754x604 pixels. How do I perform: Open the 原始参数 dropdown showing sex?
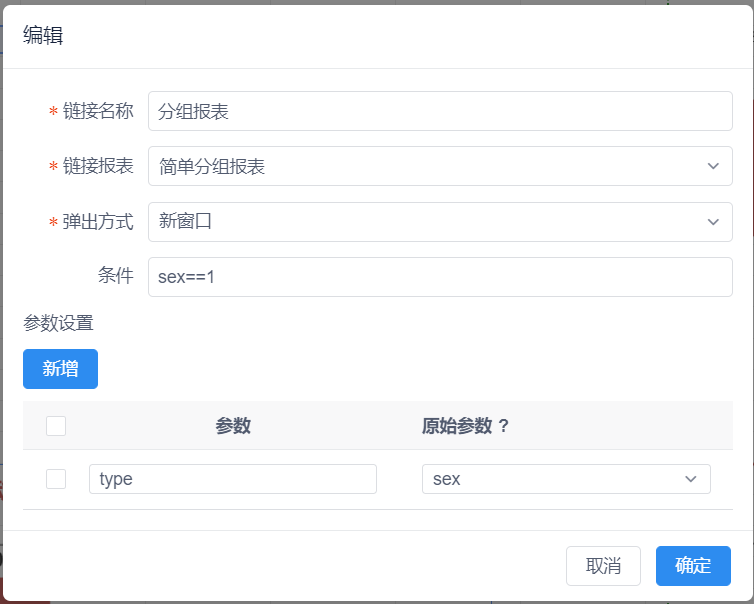(x=566, y=479)
